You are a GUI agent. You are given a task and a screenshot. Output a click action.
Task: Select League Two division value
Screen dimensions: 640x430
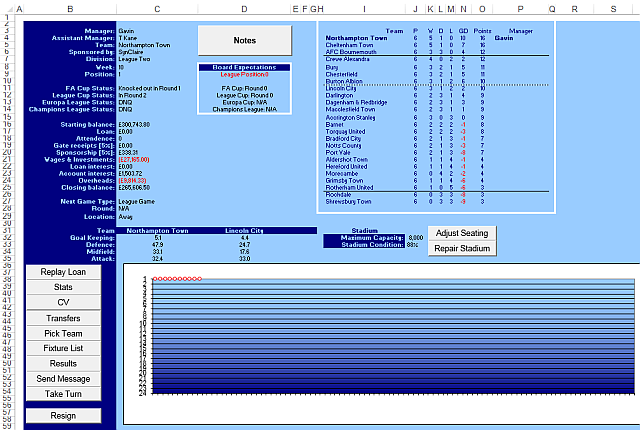(134, 59)
